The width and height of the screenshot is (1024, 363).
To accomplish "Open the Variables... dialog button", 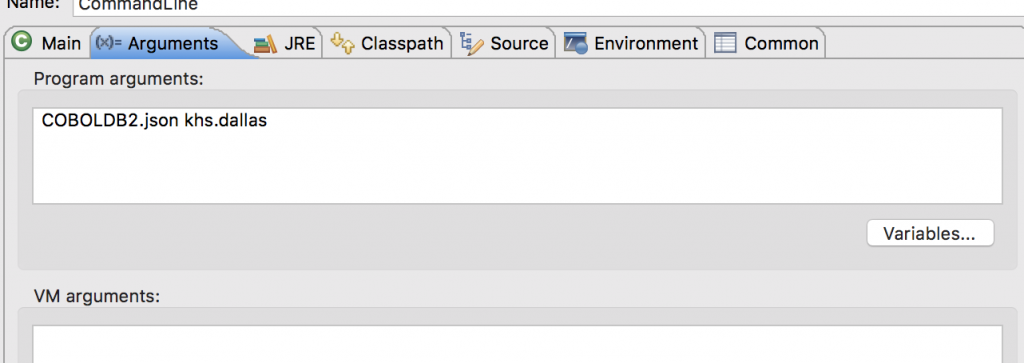I will click(x=930, y=233).
